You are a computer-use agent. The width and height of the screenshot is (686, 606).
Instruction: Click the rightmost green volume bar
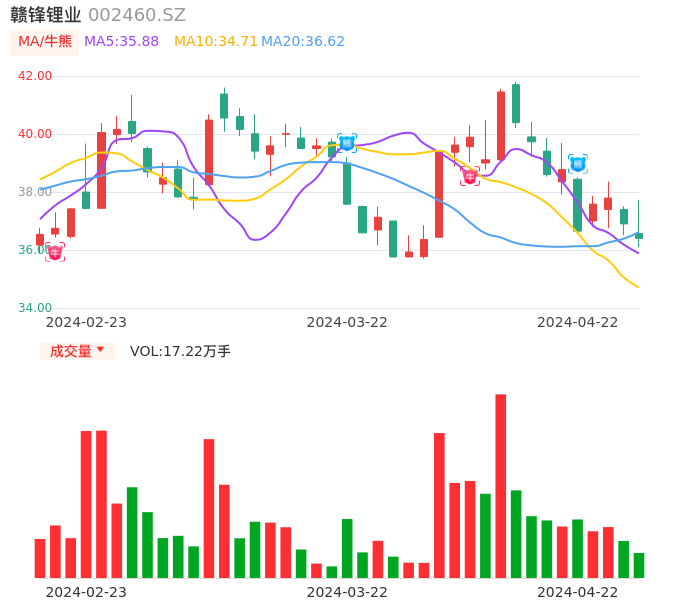[639, 565]
